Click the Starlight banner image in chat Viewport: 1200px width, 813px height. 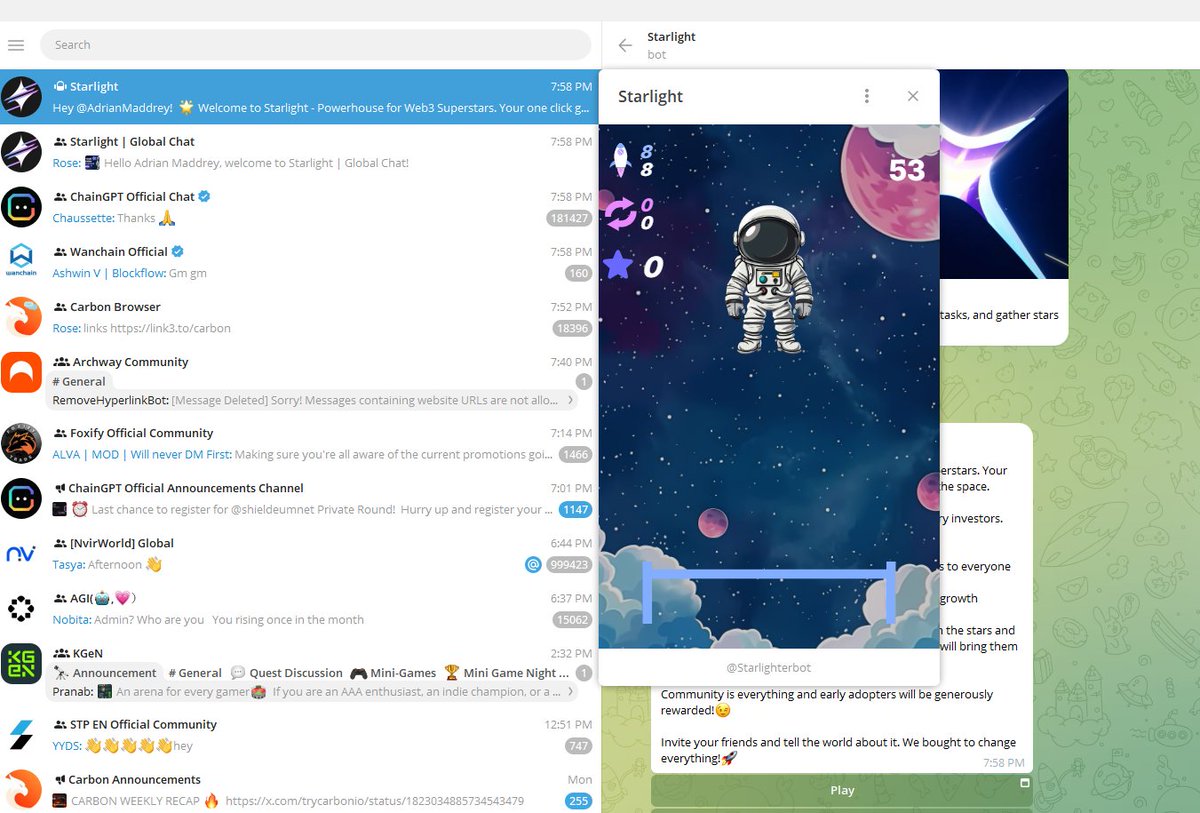pyautogui.click(x=1003, y=174)
